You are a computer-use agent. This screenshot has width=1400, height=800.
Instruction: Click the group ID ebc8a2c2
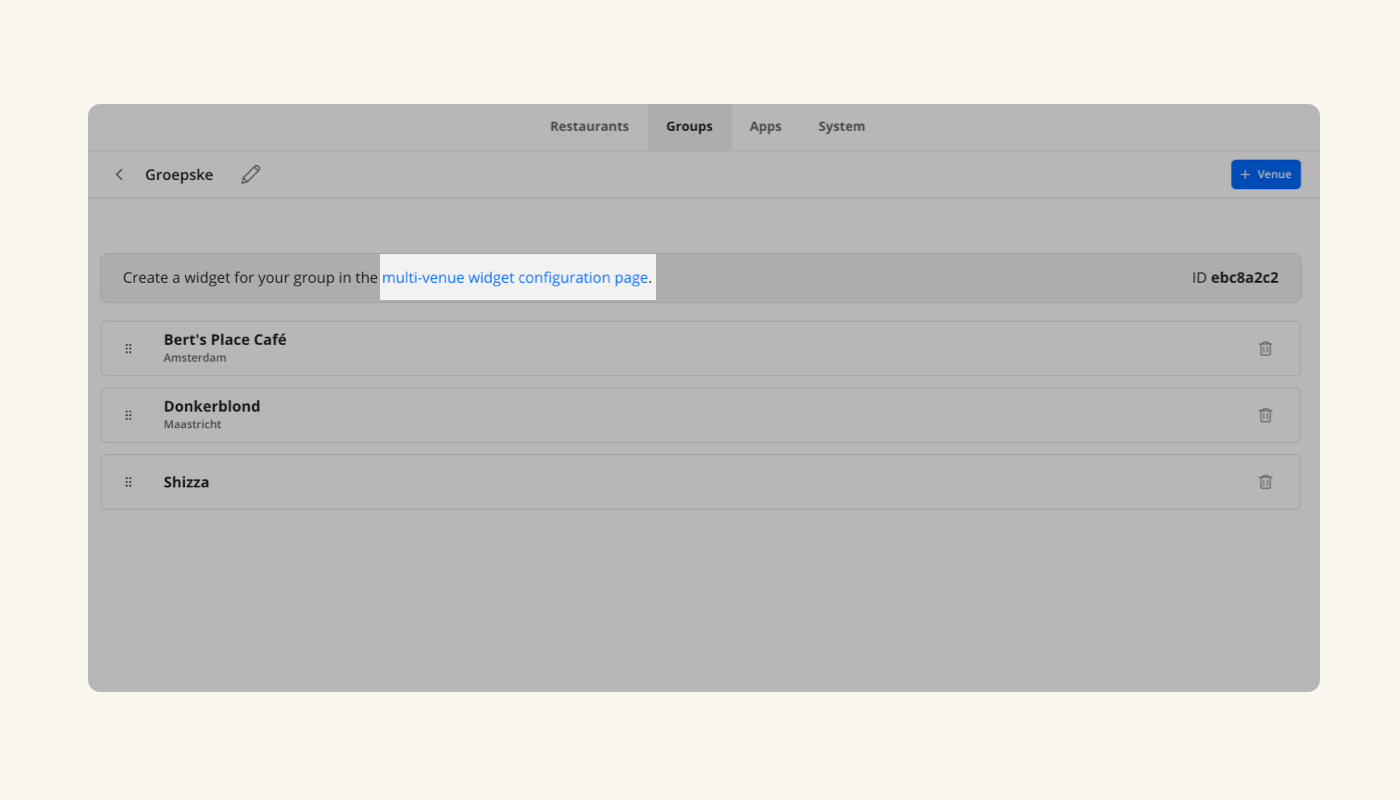[1244, 278]
